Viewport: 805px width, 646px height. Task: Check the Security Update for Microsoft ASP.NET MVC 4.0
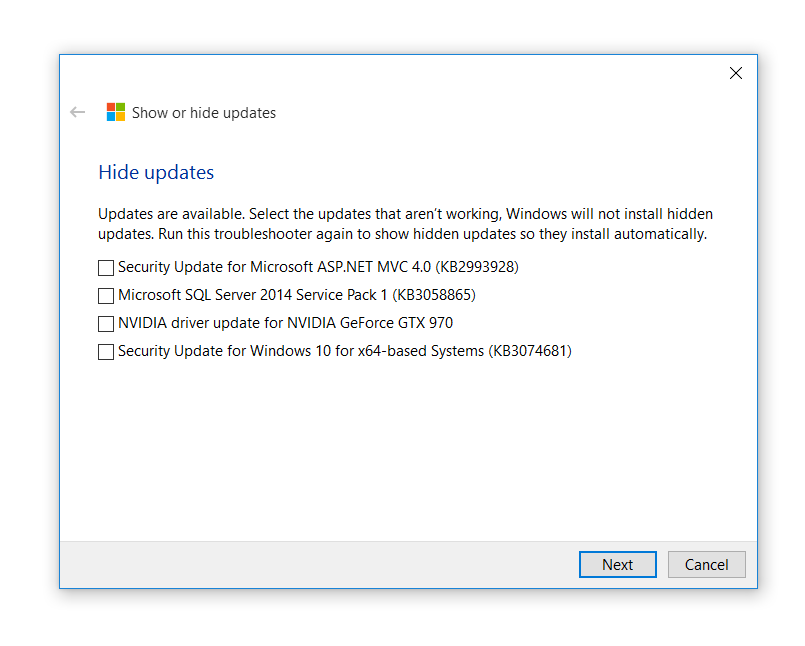[x=105, y=267]
